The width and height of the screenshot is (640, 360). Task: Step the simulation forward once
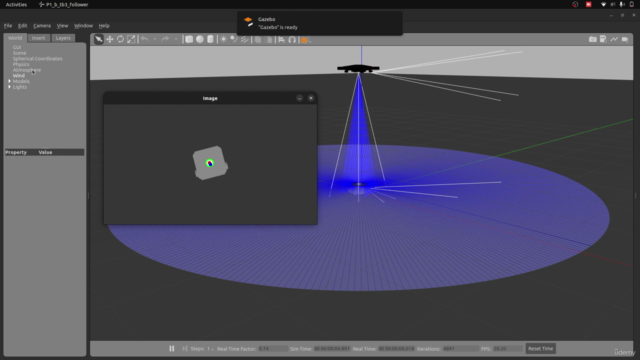pyautogui.click(x=184, y=349)
